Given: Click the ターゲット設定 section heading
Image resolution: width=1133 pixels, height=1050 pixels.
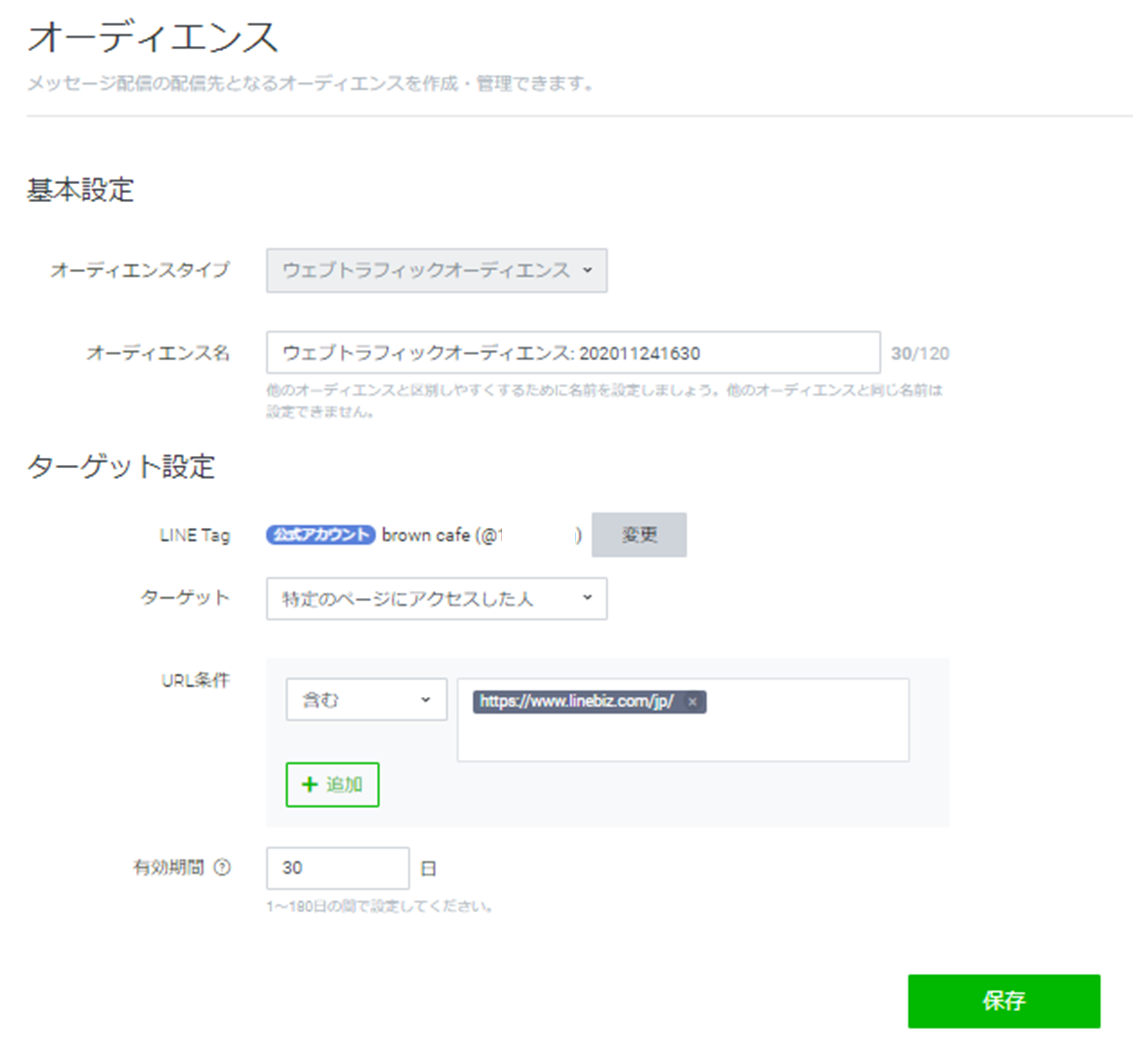Looking at the screenshot, I should 121,466.
